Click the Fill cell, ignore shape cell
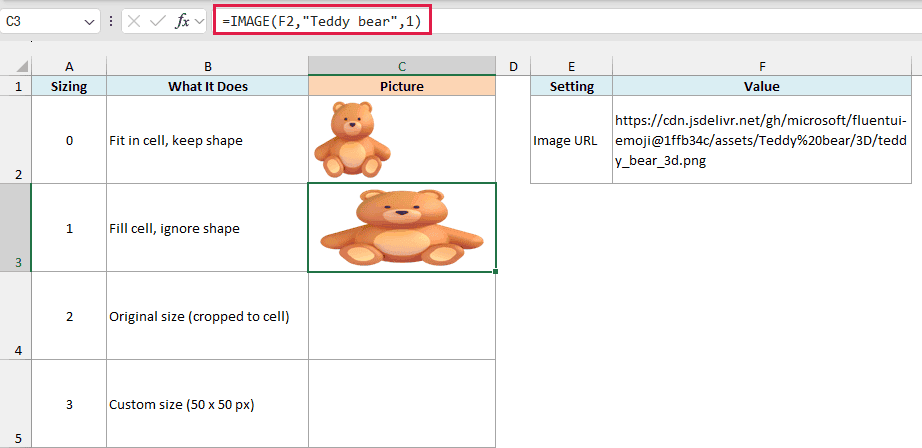Image resolution: width=922 pixels, height=448 pixels. [208, 228]
